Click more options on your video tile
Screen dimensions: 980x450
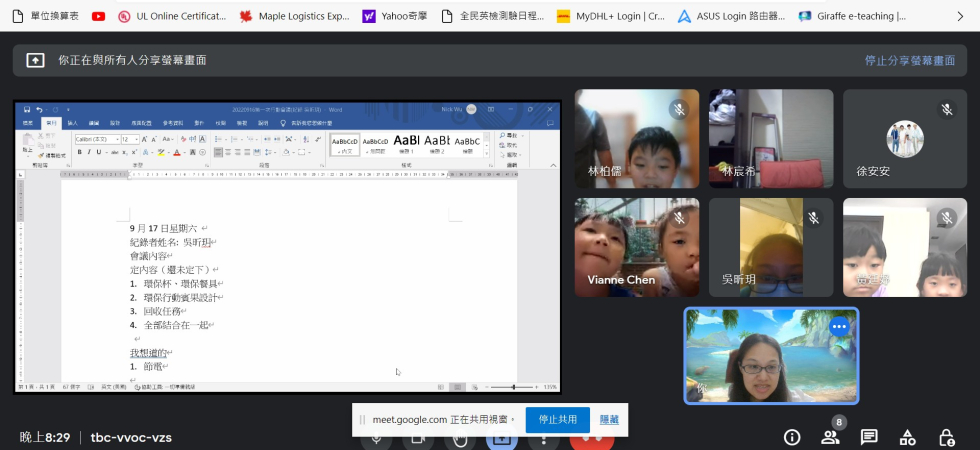tap(838, 326)
